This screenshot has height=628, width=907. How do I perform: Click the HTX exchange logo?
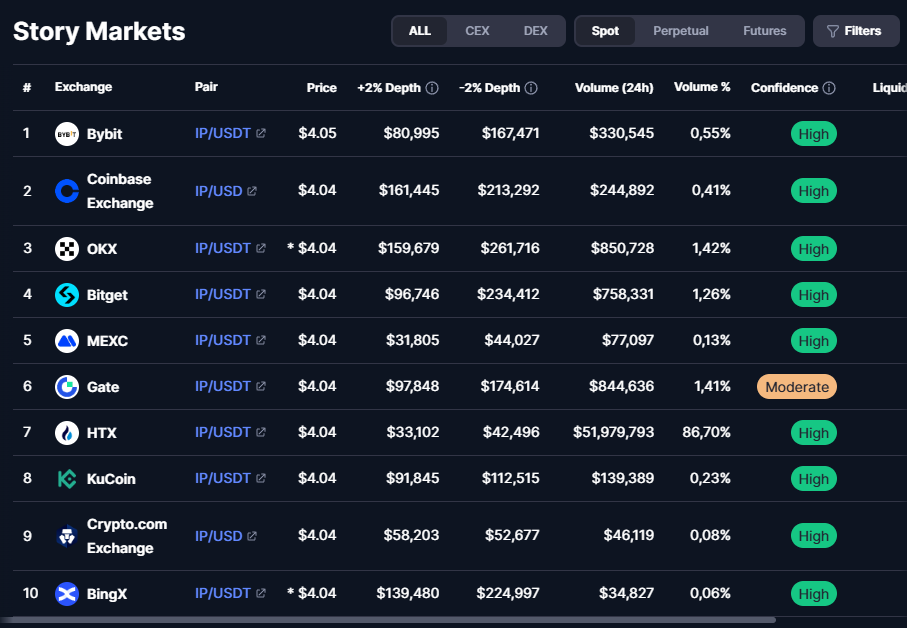coord(67,433)
